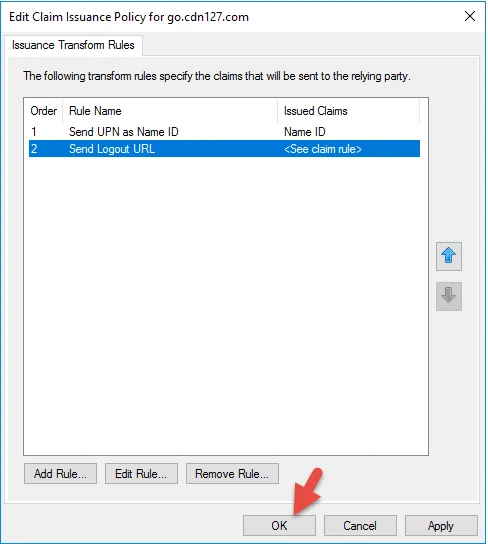The image size is (488, 544).
Task: Move selected rule up with blue arrow
Action: click(448, 256)
